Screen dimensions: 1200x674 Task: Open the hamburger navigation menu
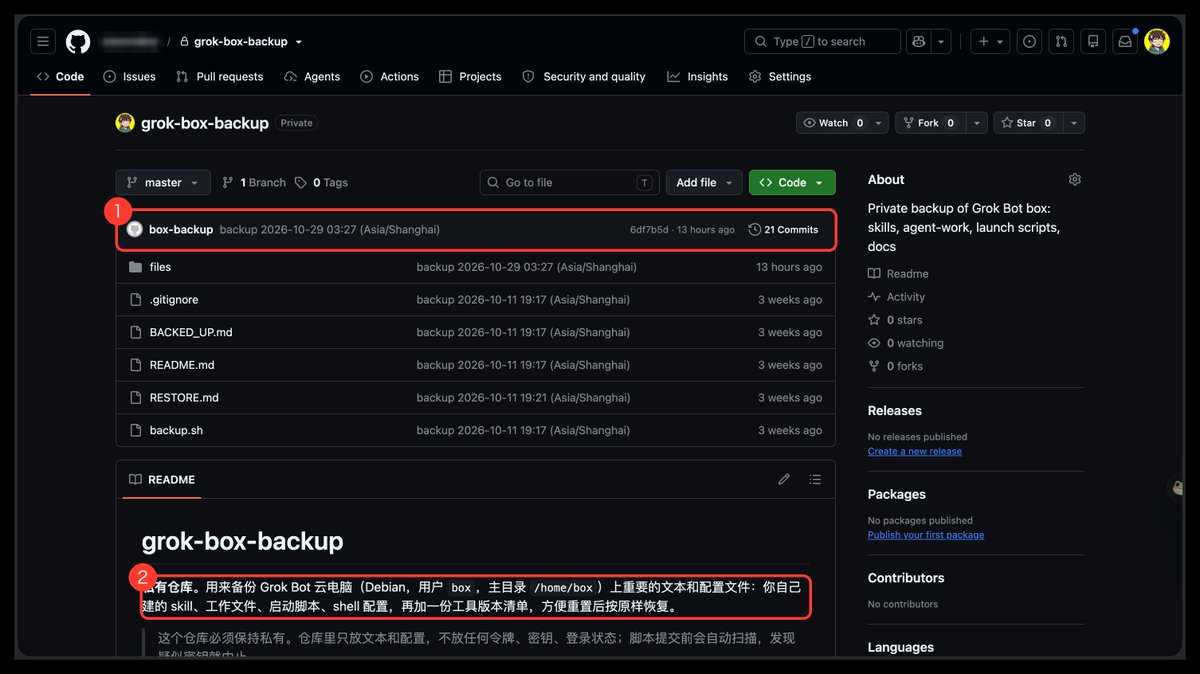[43, 42]
